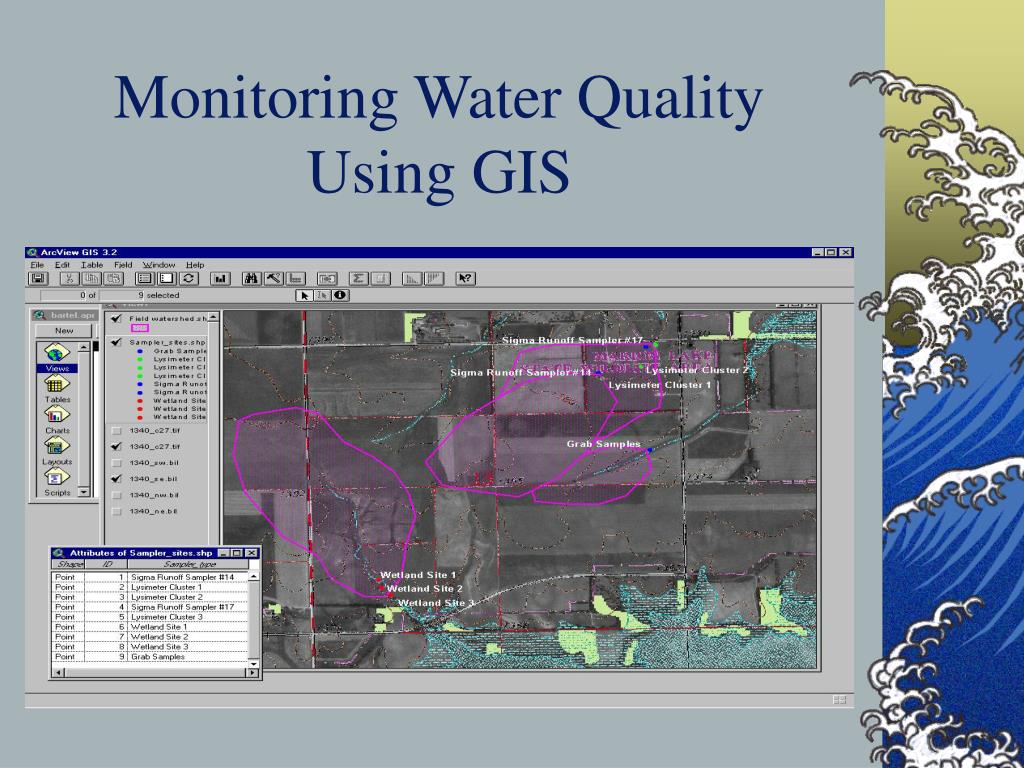Screen dimensions: 1024x768
Task: Check the unchecked 1340_c27.tif theme box
Action: [116, 431]
